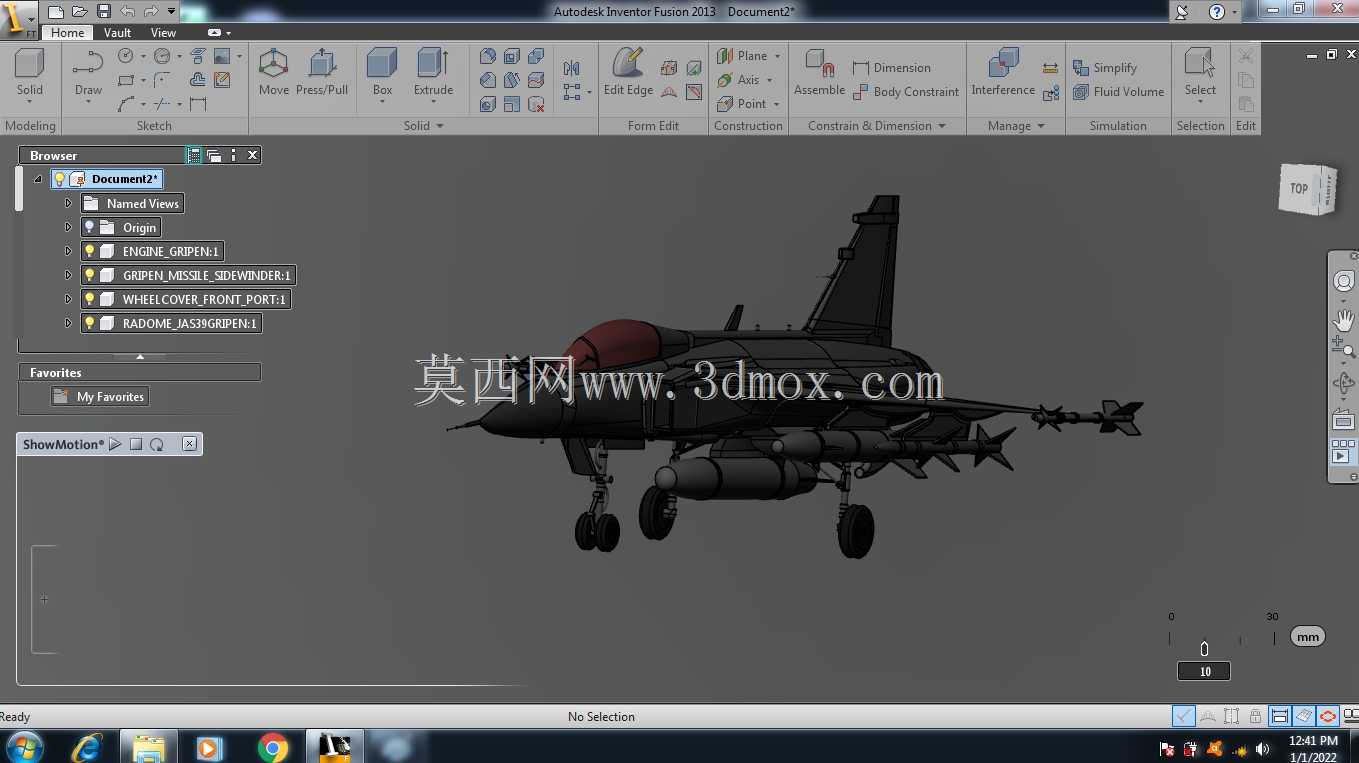Click the ViewCube TOP face
This screenshot has width=1359, height=763.
[1298, 188]
